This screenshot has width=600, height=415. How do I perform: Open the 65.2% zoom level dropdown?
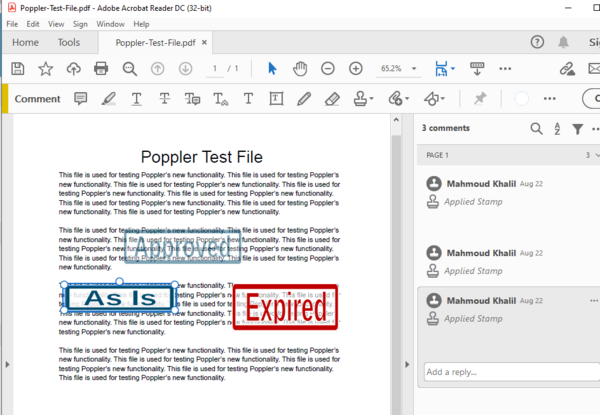coord(400,68)
